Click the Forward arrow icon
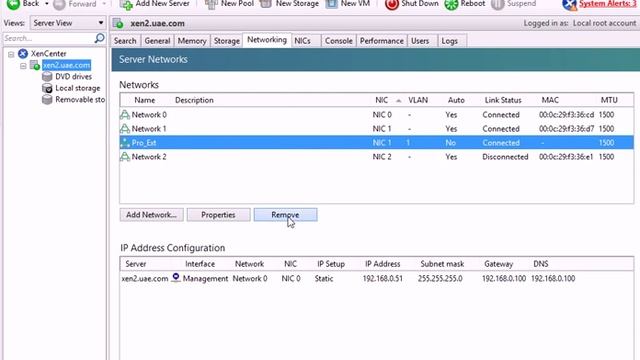The image size is (640, 360). point(59,4)
